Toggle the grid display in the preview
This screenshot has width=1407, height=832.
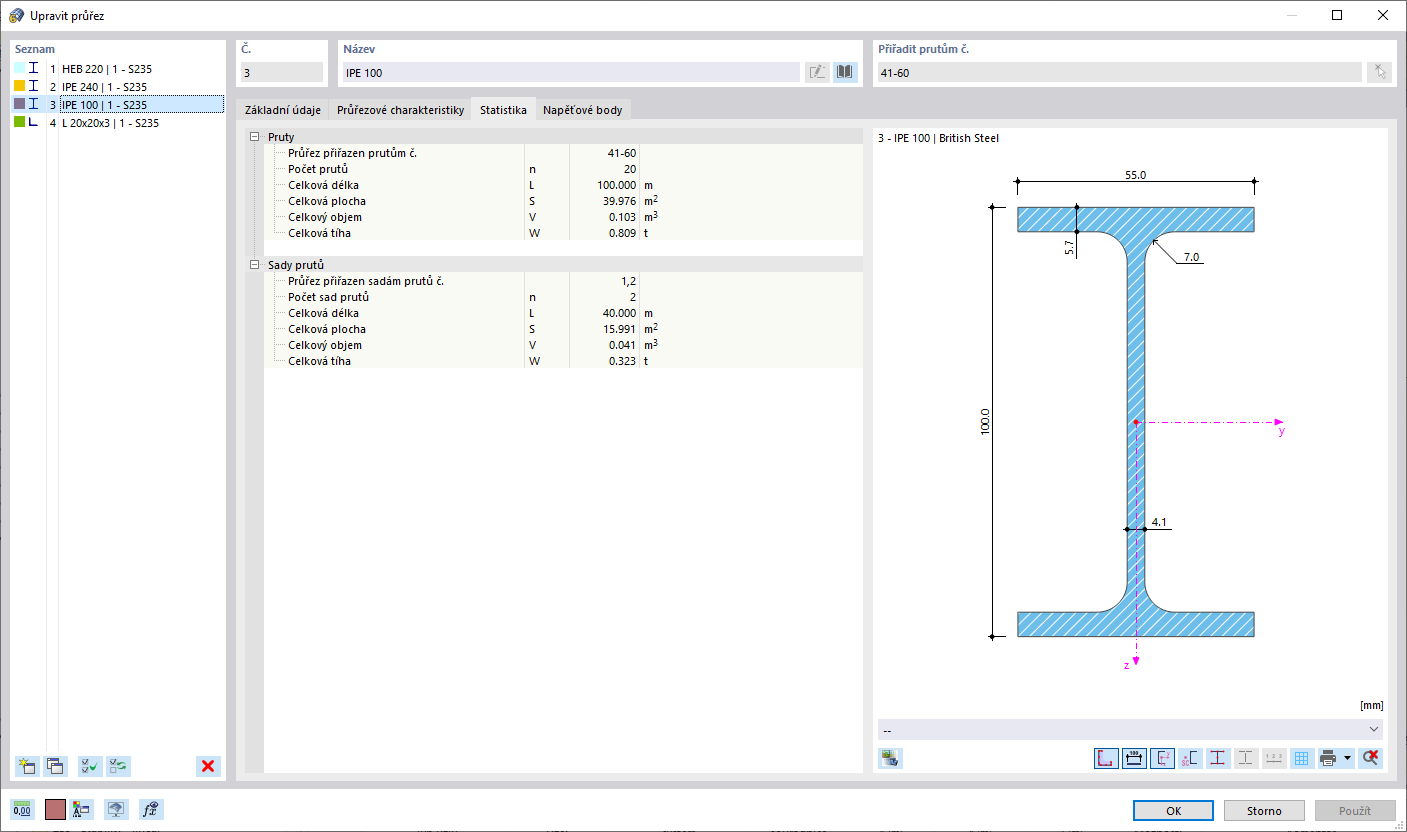coord(1302,758)
